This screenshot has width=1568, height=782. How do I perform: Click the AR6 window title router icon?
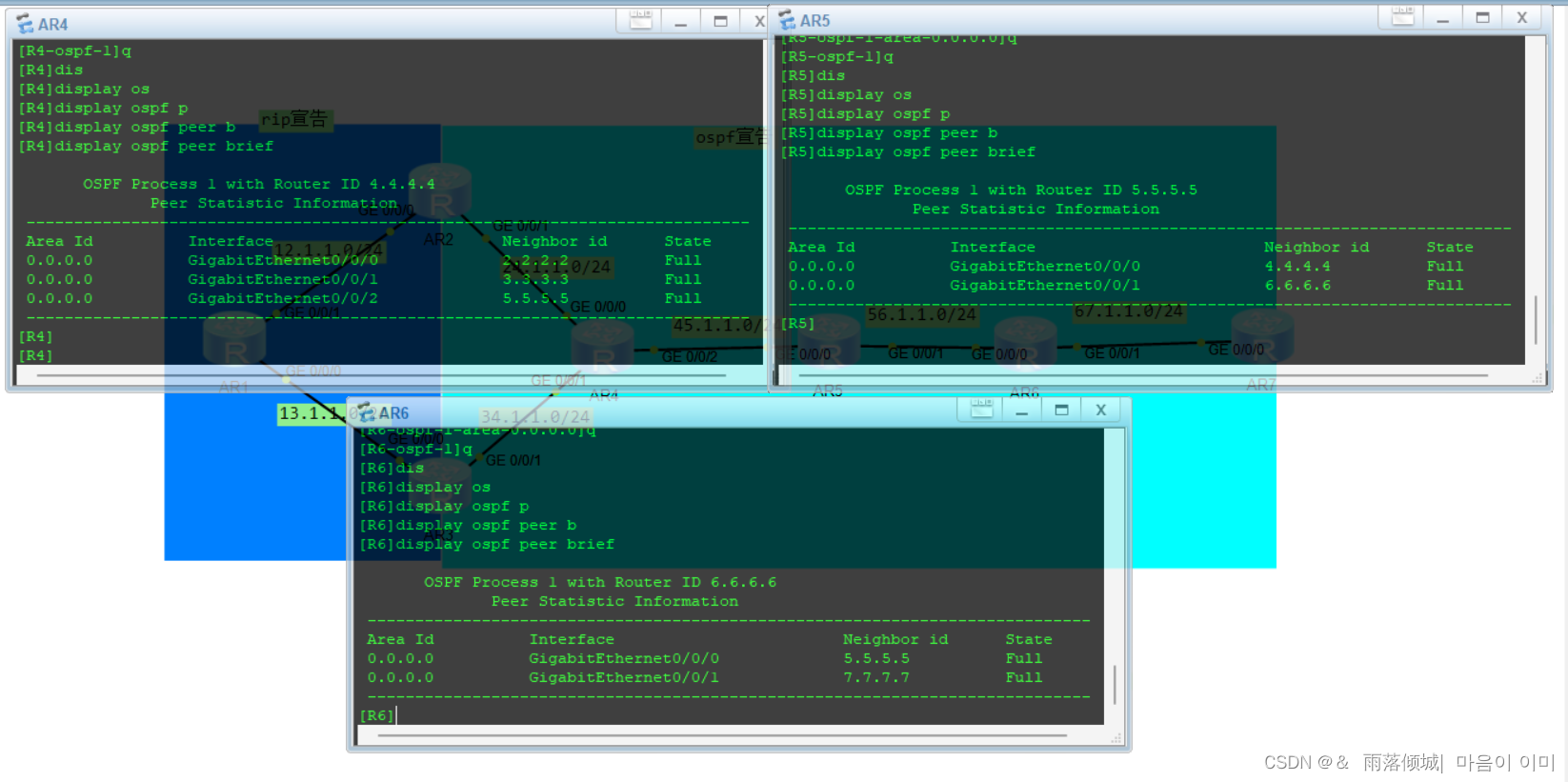coord(367,413)
